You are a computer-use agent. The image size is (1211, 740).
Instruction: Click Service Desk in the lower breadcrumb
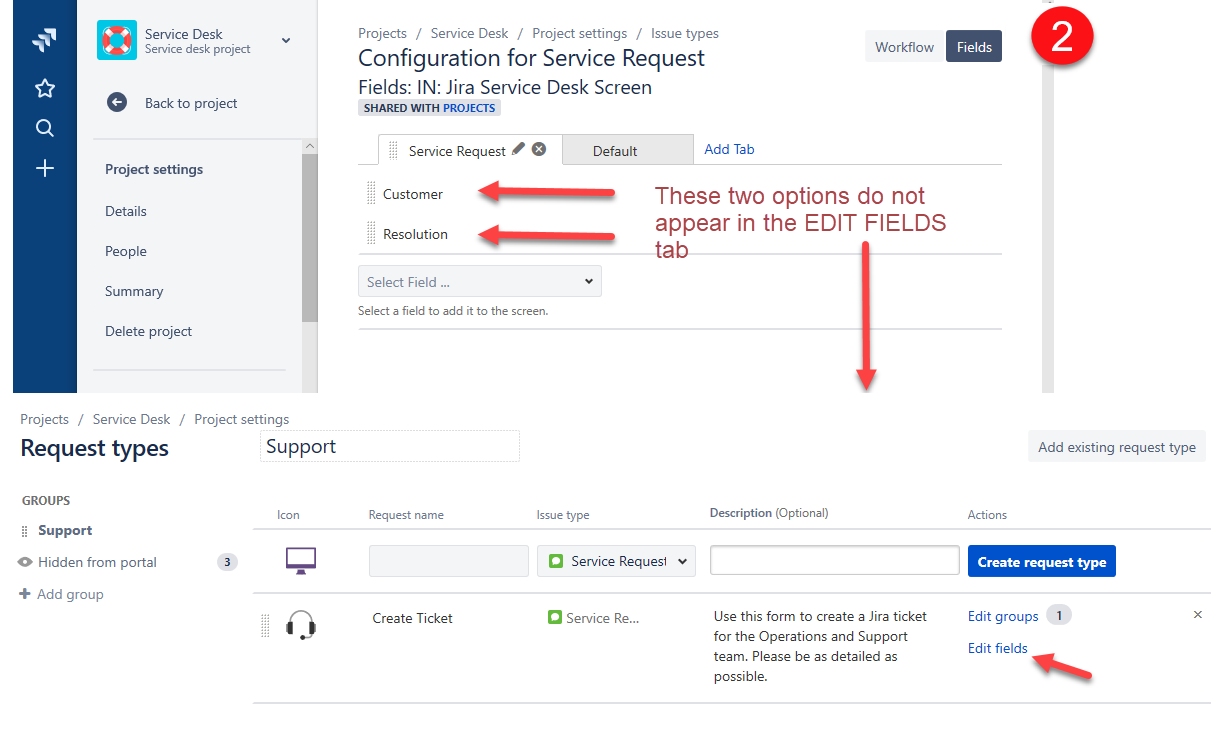coord(131,419)
